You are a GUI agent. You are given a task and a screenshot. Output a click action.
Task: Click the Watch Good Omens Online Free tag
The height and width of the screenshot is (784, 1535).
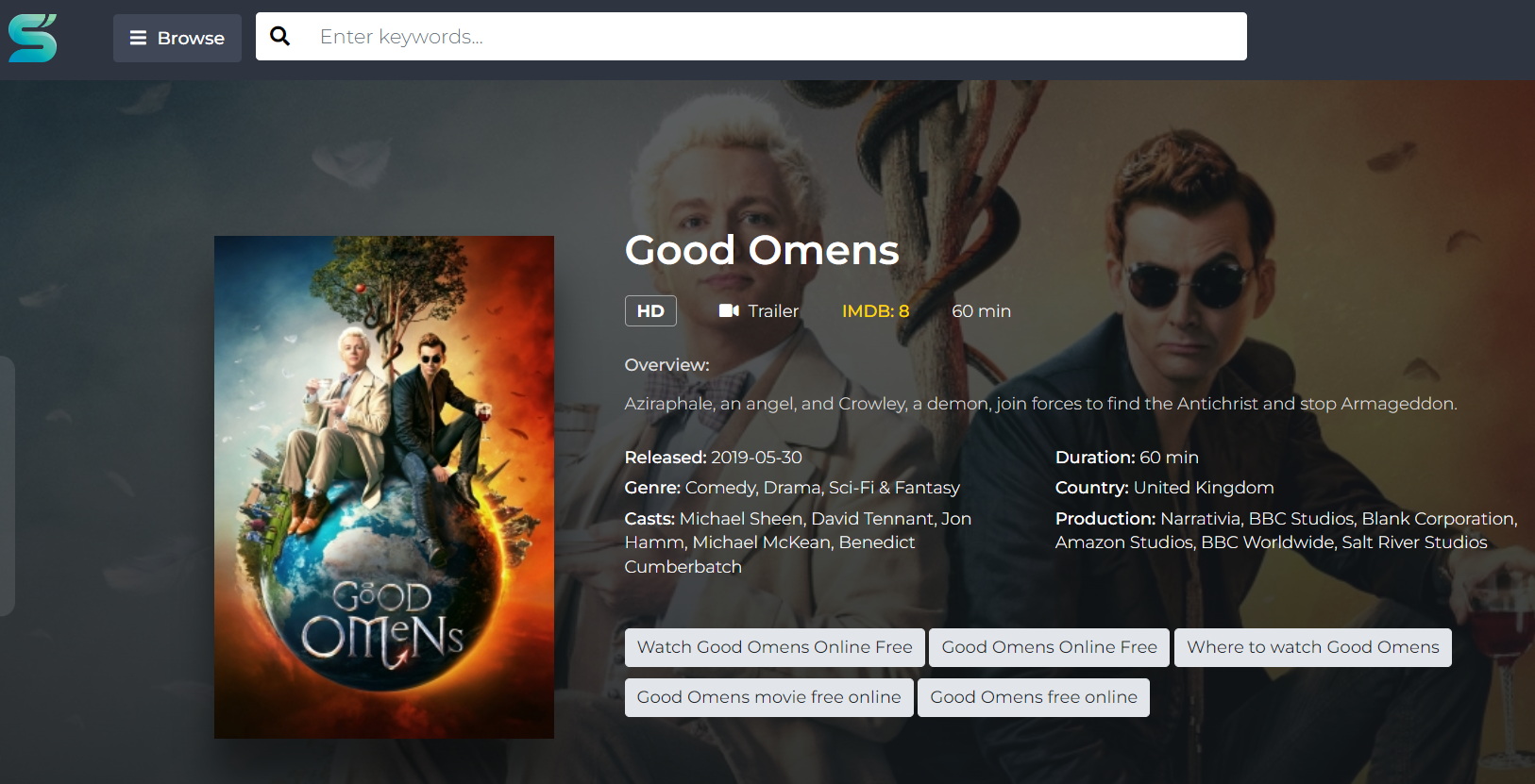[x=774, y=647]
